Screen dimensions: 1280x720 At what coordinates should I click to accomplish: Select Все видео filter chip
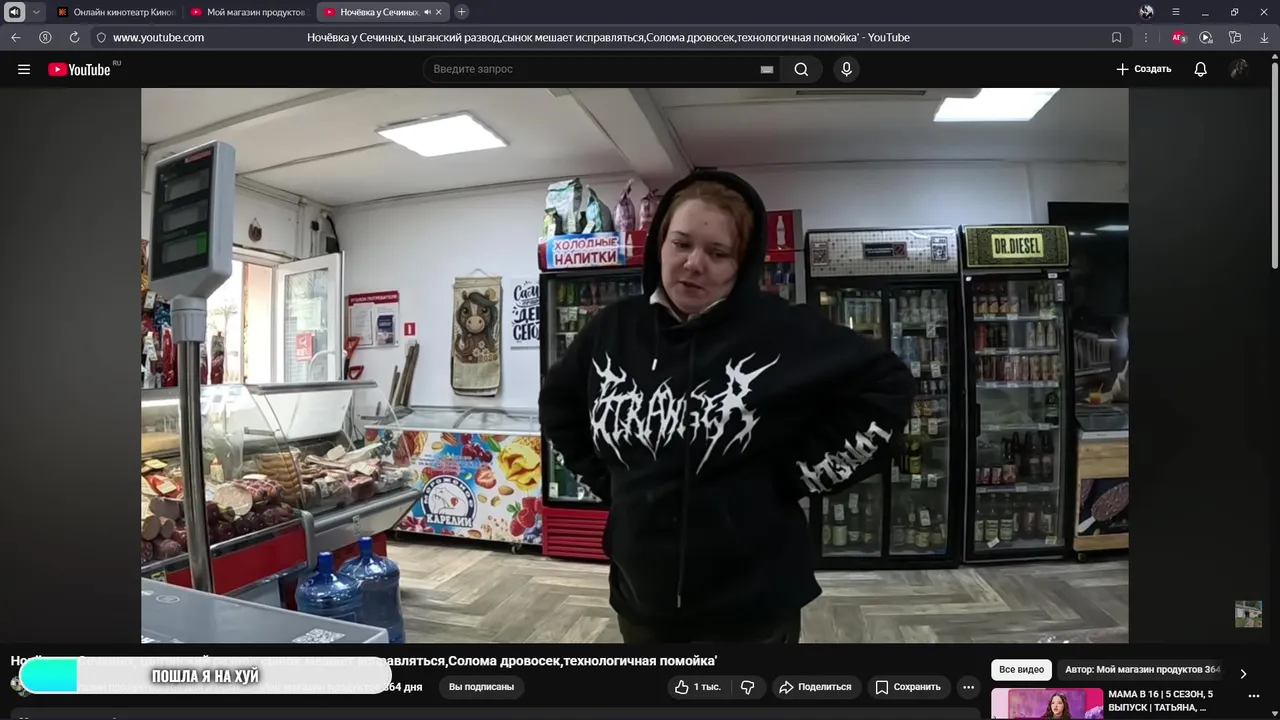click(1022, 670)
